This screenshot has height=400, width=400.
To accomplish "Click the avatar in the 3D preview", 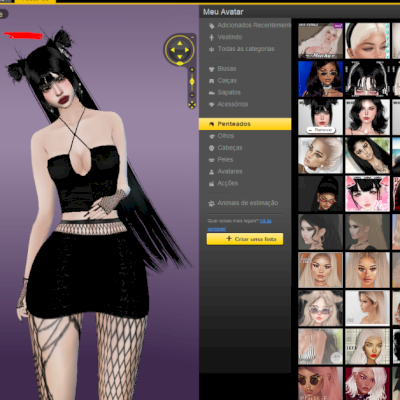I will coord(87,213).
